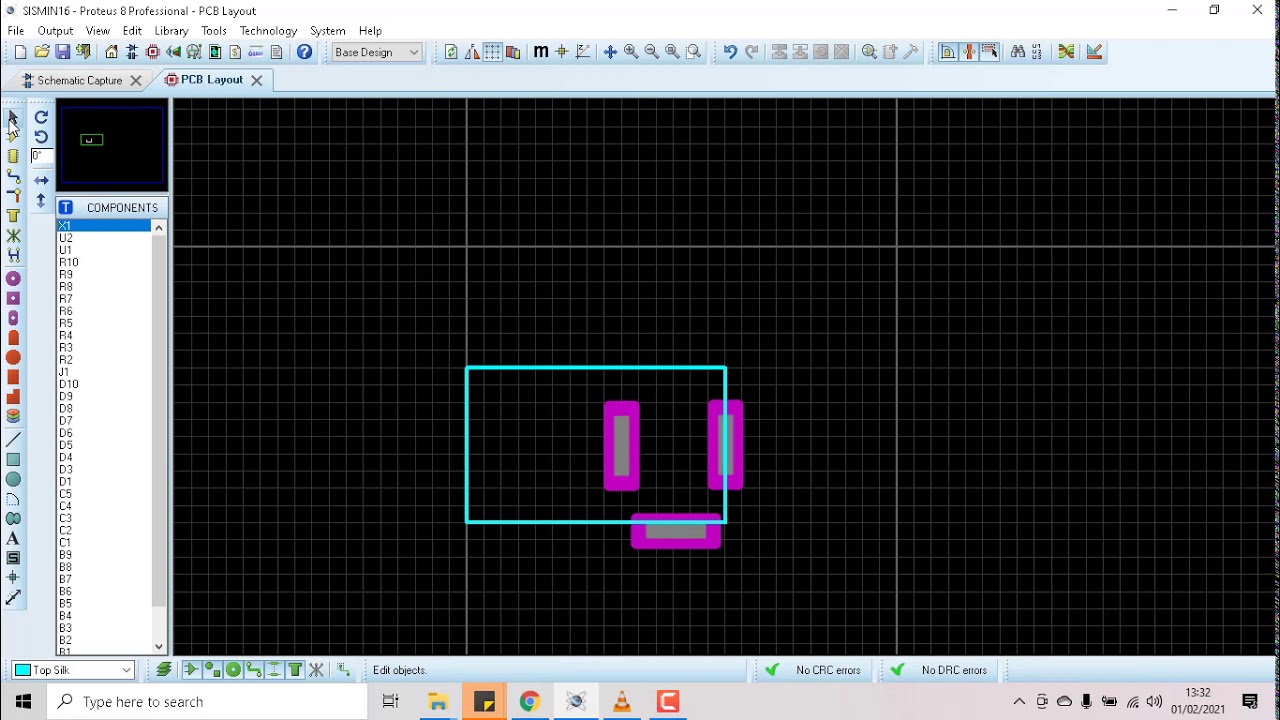This screenshot has height=720, width=1280.
Task: Click the rotation angle input field
Action: 41,156
